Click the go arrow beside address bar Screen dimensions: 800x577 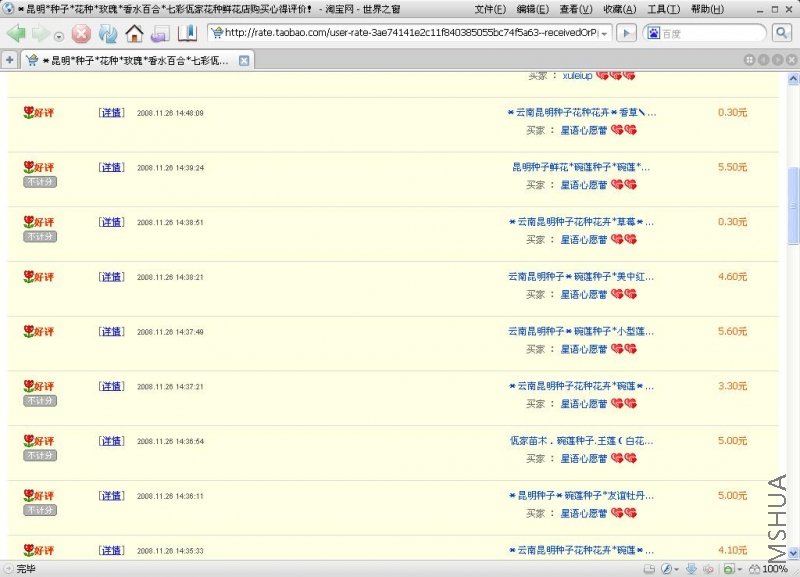pos(626,34)
